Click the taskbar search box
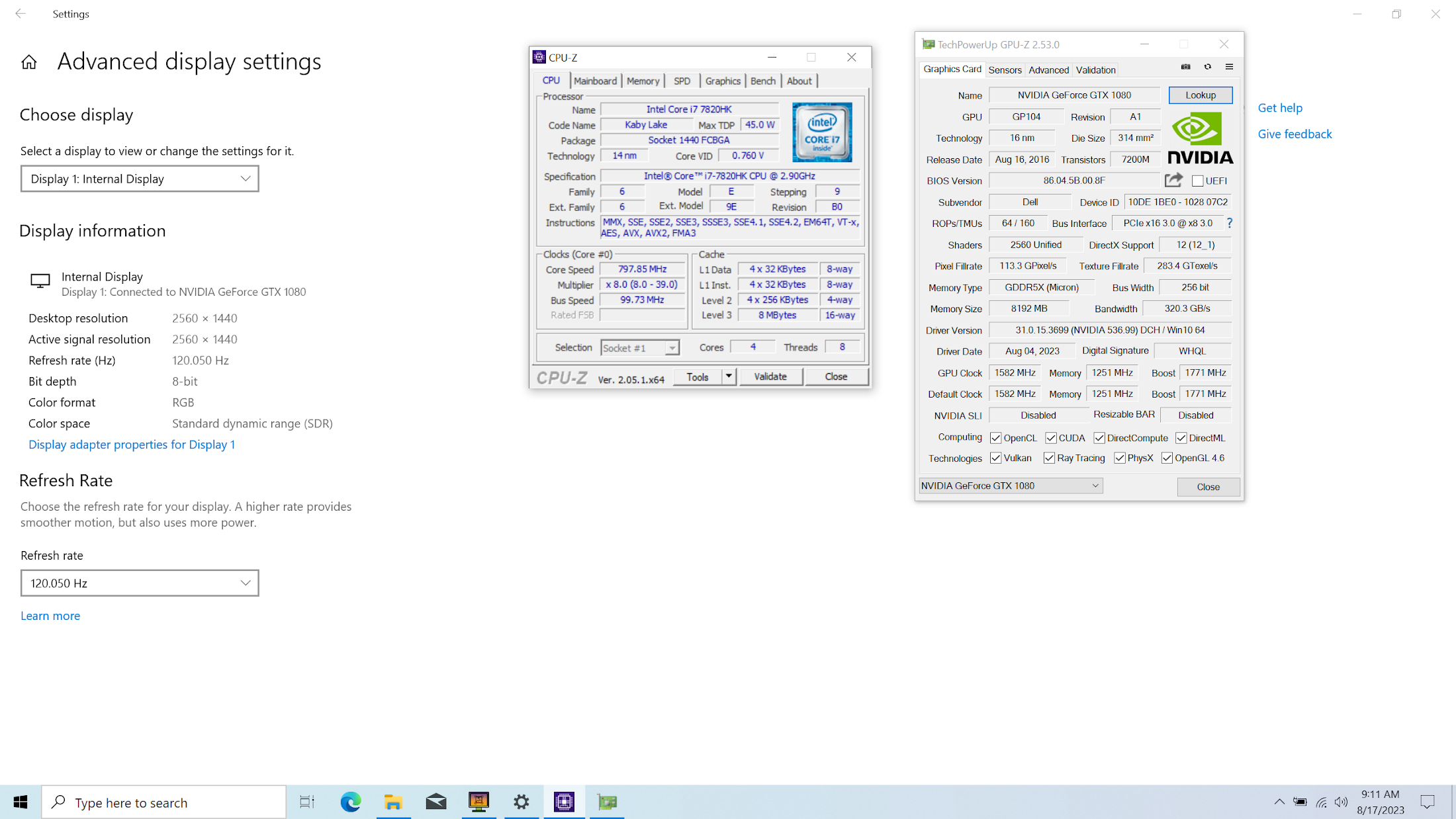The height and width of the screenshot is (819, 1456). click(164, 802)
